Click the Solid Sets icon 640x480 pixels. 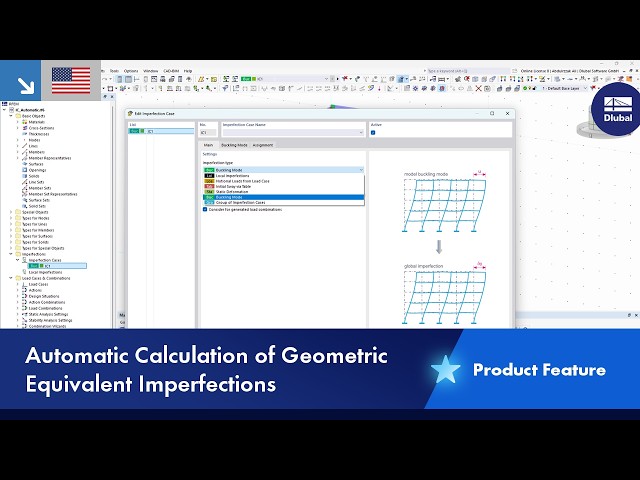[x=24, y=206]
